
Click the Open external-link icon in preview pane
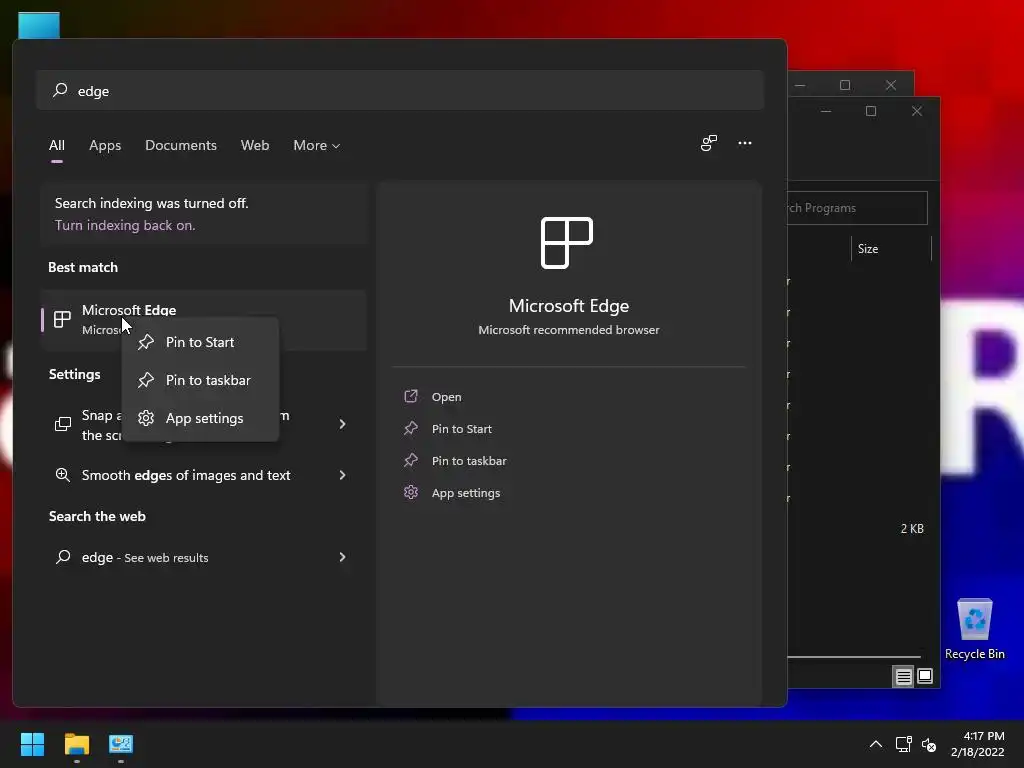[x=411, y=396]
